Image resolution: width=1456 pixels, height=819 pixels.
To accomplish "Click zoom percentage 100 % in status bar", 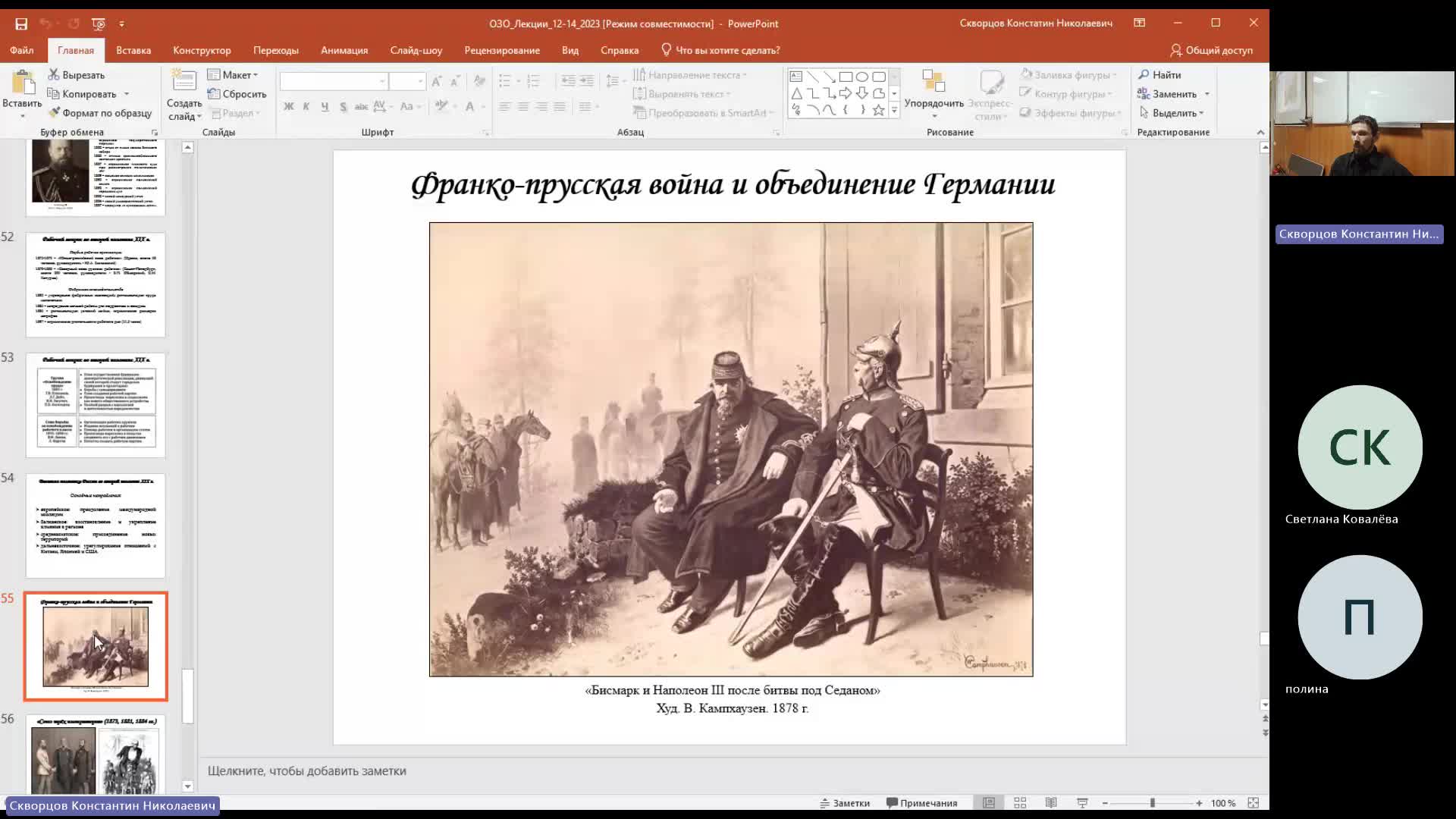I will tap(1223, 803).
